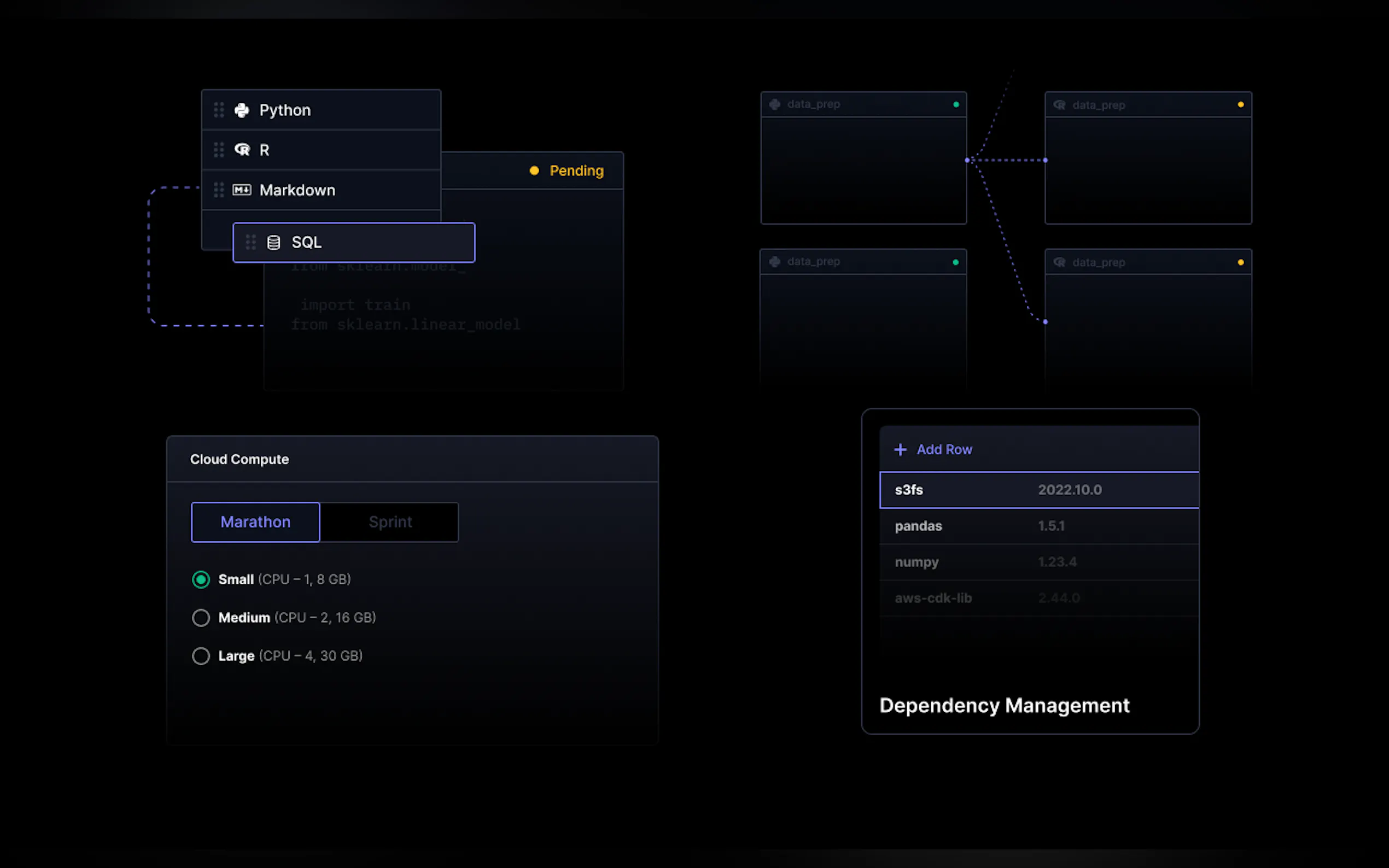This screenshot has height=868, width=1389.
Task: Click the drag handle next to SQL
Action: point(251,243)
